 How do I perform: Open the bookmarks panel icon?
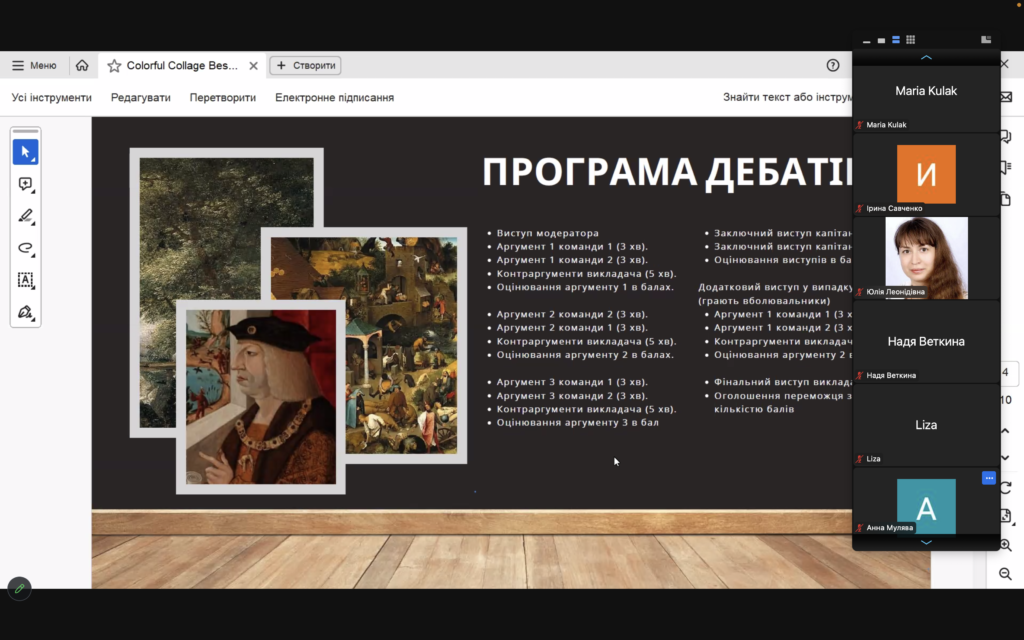click(1006, 168)
